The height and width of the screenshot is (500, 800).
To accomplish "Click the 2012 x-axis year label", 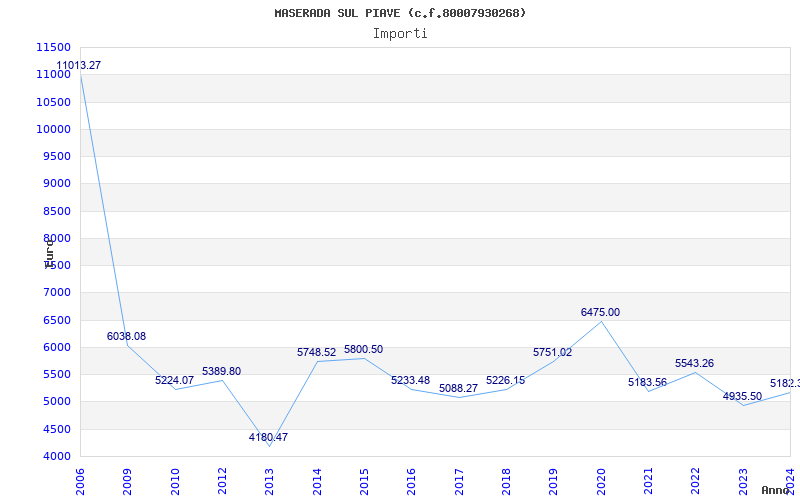I will 222,481.
